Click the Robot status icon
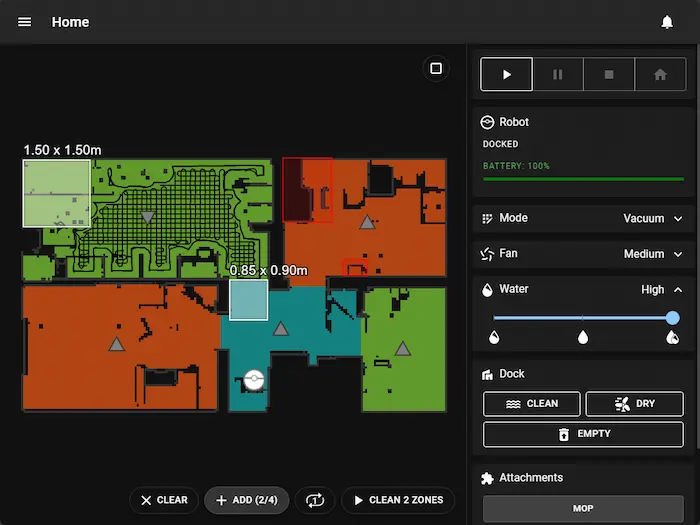Screen dimensions: 700x525 (x=487, y=122)
